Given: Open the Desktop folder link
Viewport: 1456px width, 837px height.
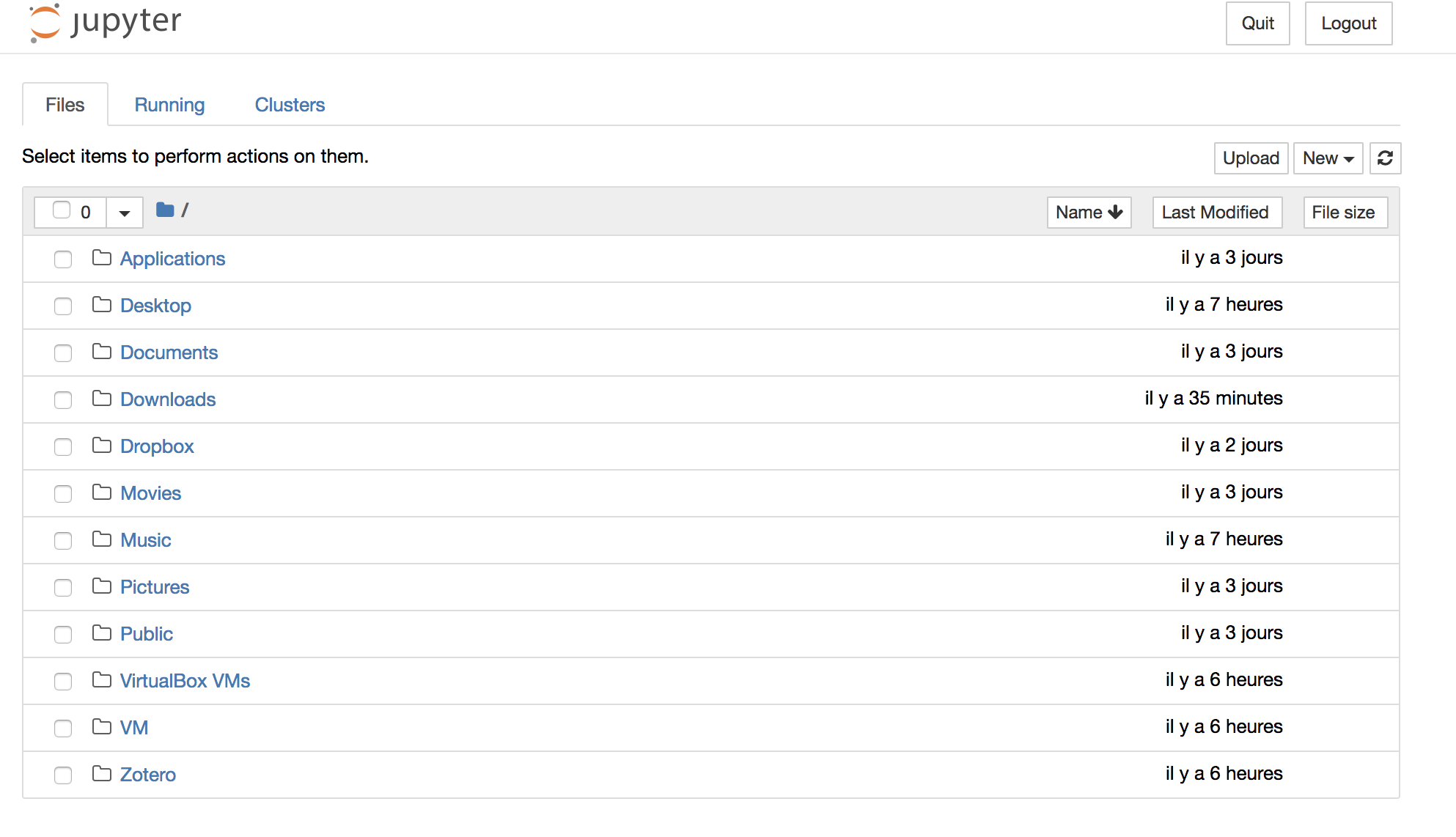Looking at the screenshot, I should [155, 306].
